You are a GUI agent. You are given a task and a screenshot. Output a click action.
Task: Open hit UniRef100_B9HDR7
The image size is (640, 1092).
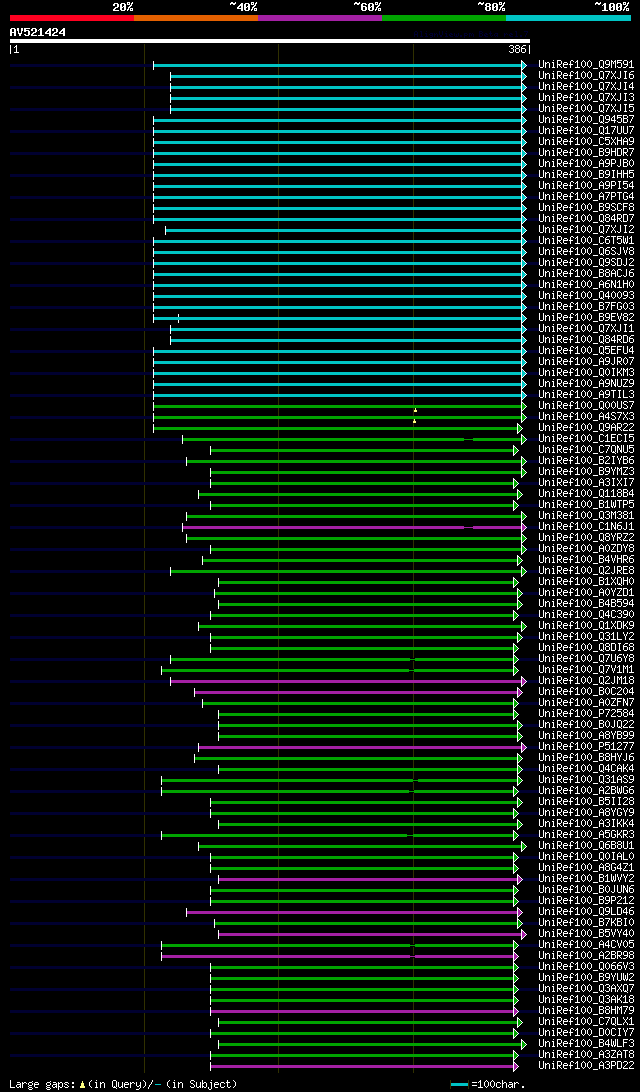(x=586, y=153)
